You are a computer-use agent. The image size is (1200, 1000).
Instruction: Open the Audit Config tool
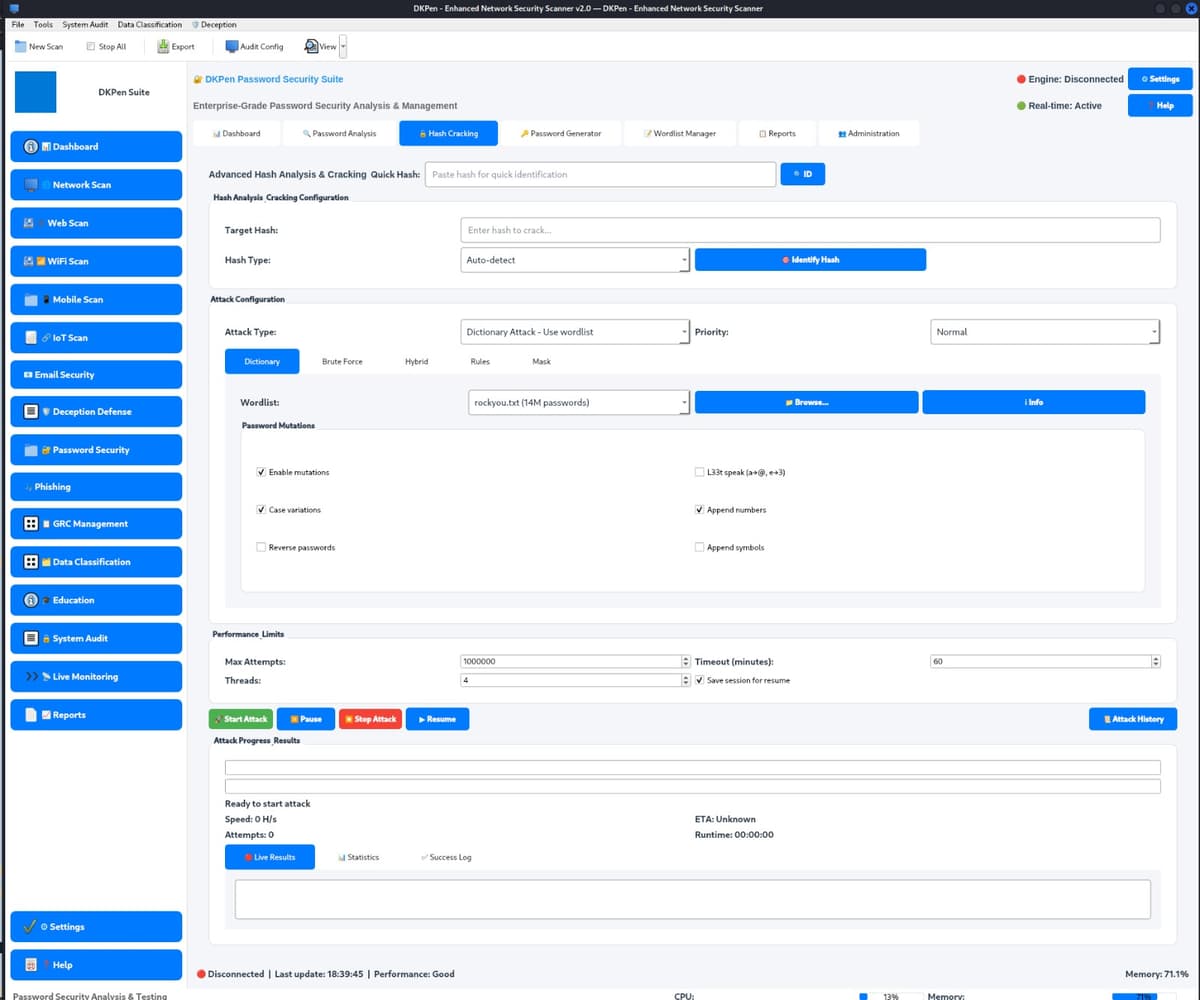[x=253, y=46]
